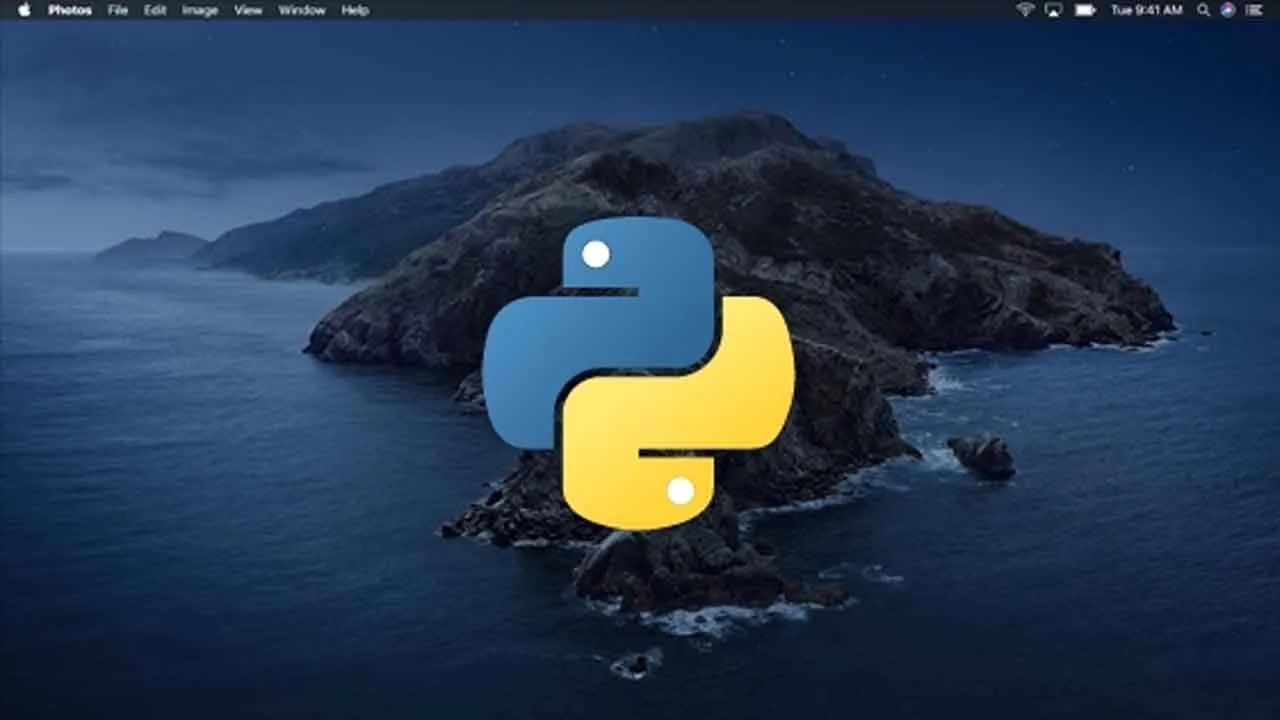Screen dimensions: 1280x720
Task: Open the Apple menu
Action: (24, 10)
